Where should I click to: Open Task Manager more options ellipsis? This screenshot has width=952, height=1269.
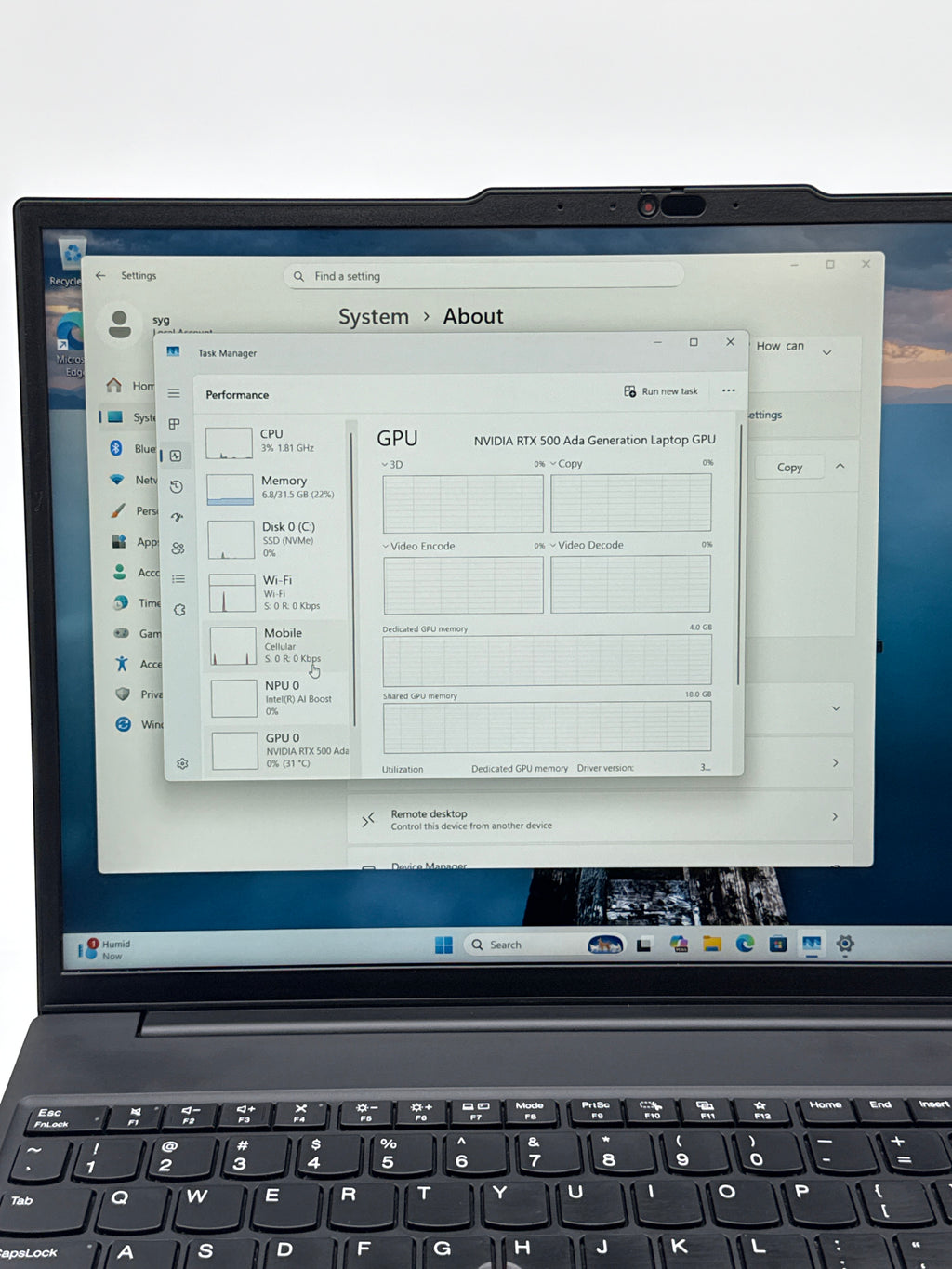[x=728, y=390]
